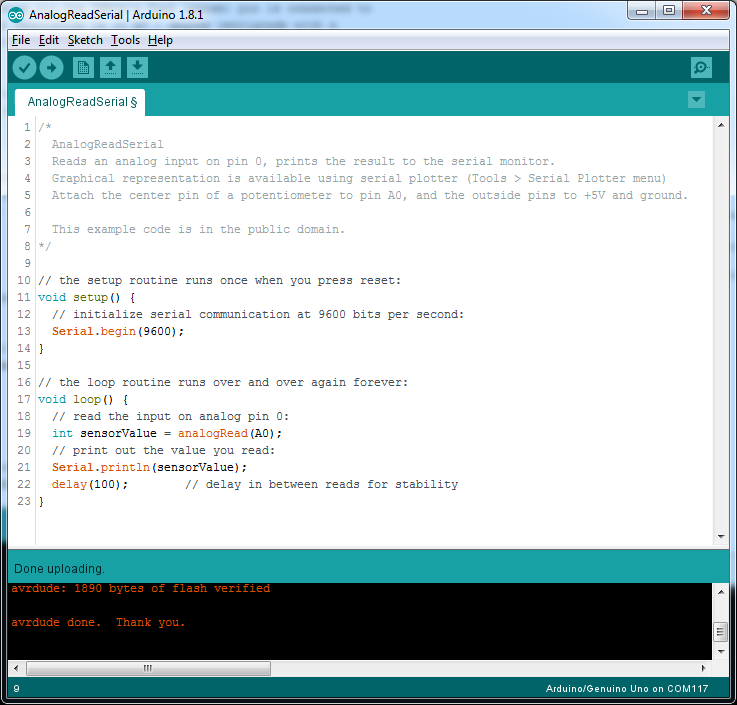Click line number 9 in status bar
The image size is (737, 705).
[16, 689]
